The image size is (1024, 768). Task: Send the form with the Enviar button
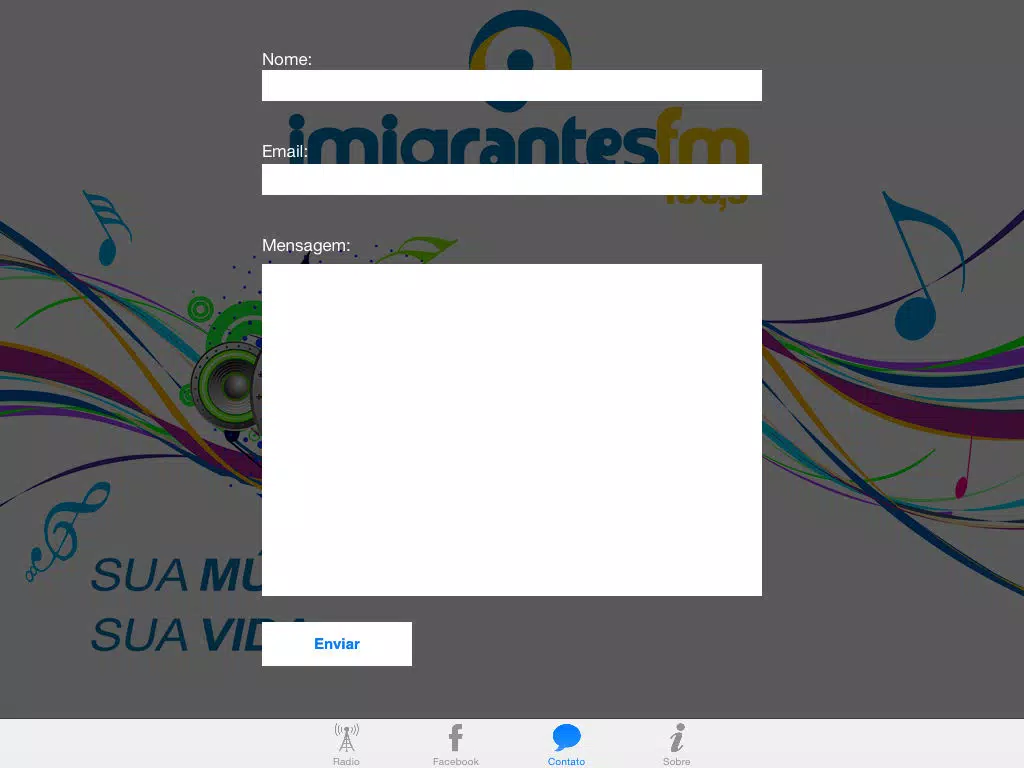[x=337, y=644]
